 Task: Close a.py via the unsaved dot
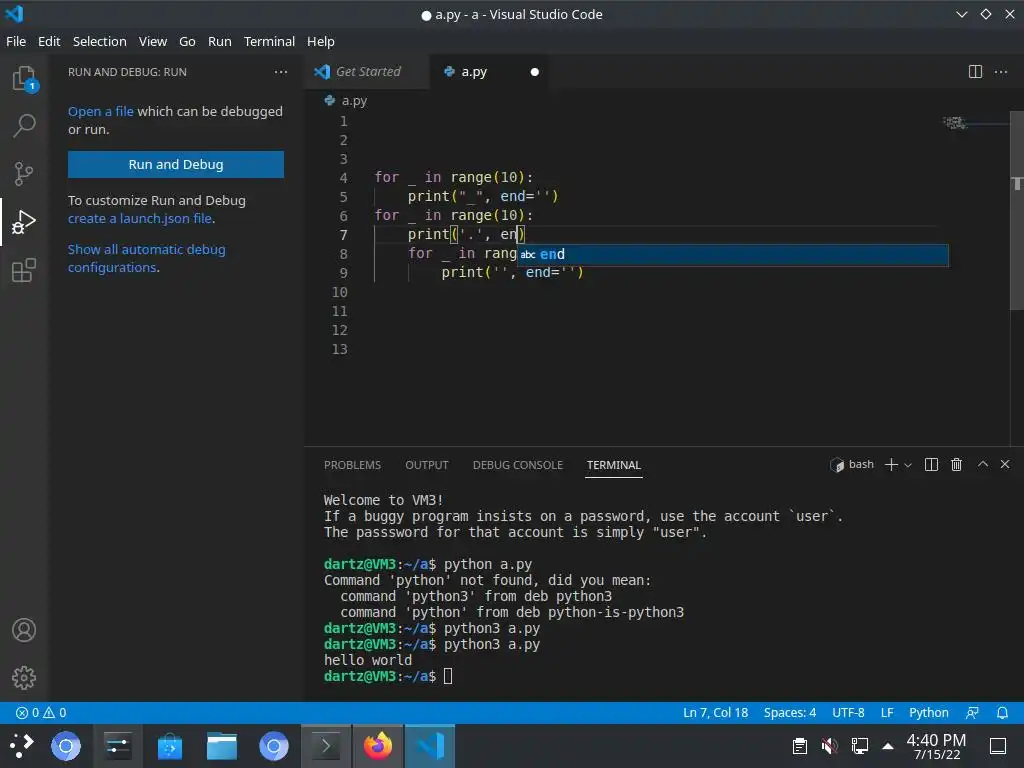coord(535,72)
